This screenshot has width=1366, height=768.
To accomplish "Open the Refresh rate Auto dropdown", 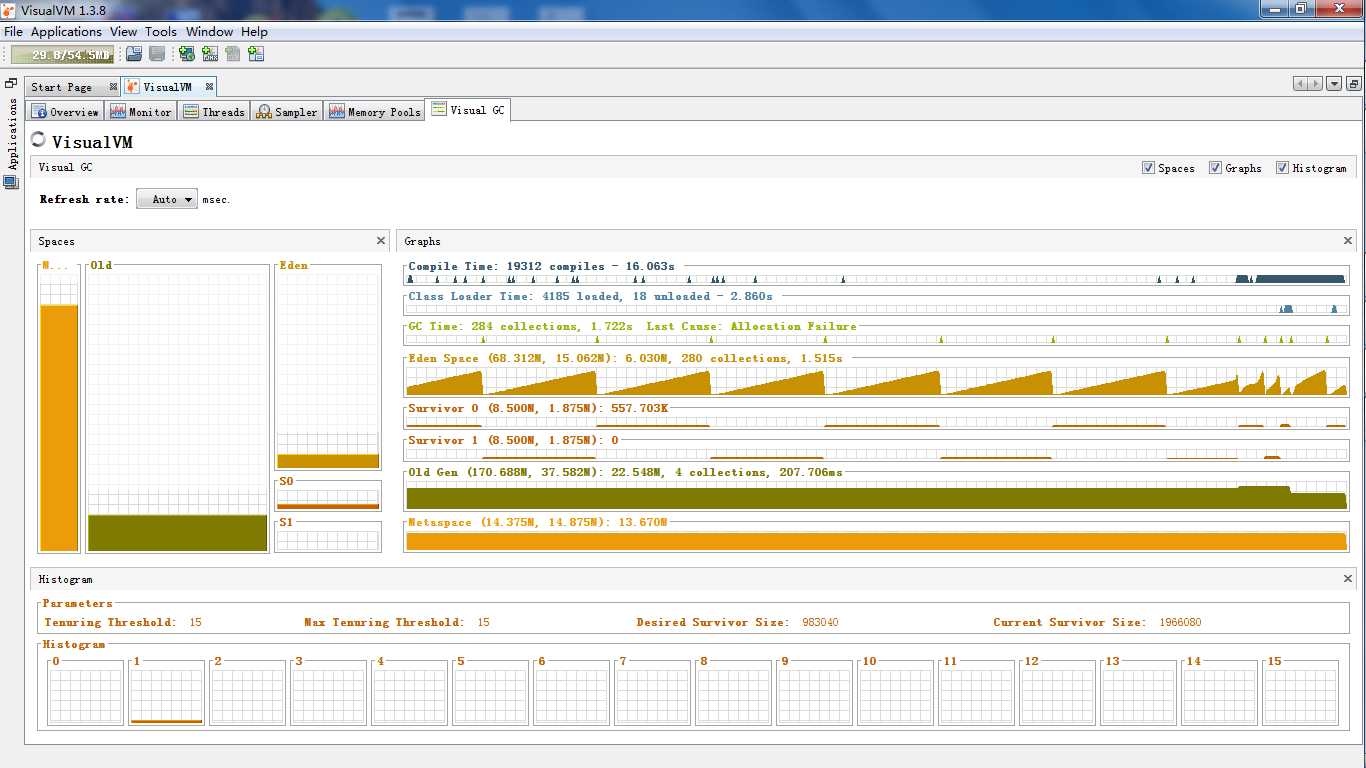I will coord(167,199).
